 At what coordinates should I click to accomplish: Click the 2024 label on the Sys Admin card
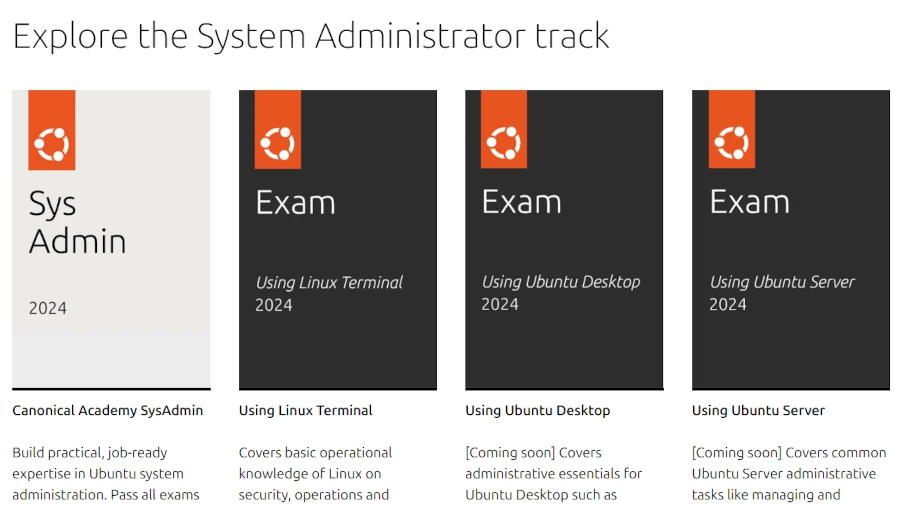48,308
